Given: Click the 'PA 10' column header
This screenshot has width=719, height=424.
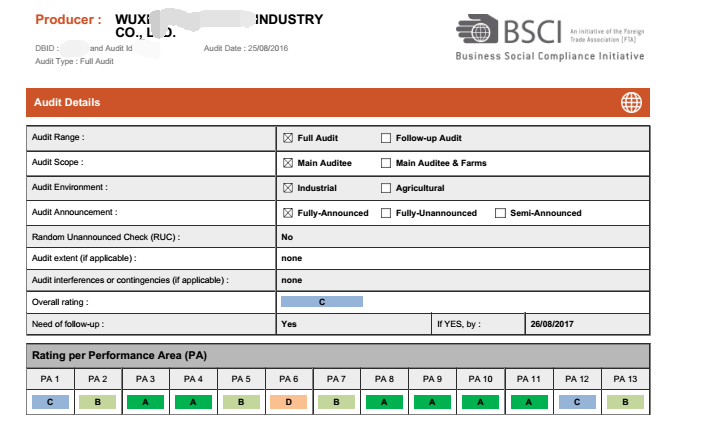Looking at the screenshot, I should click(x=481, y=379).
